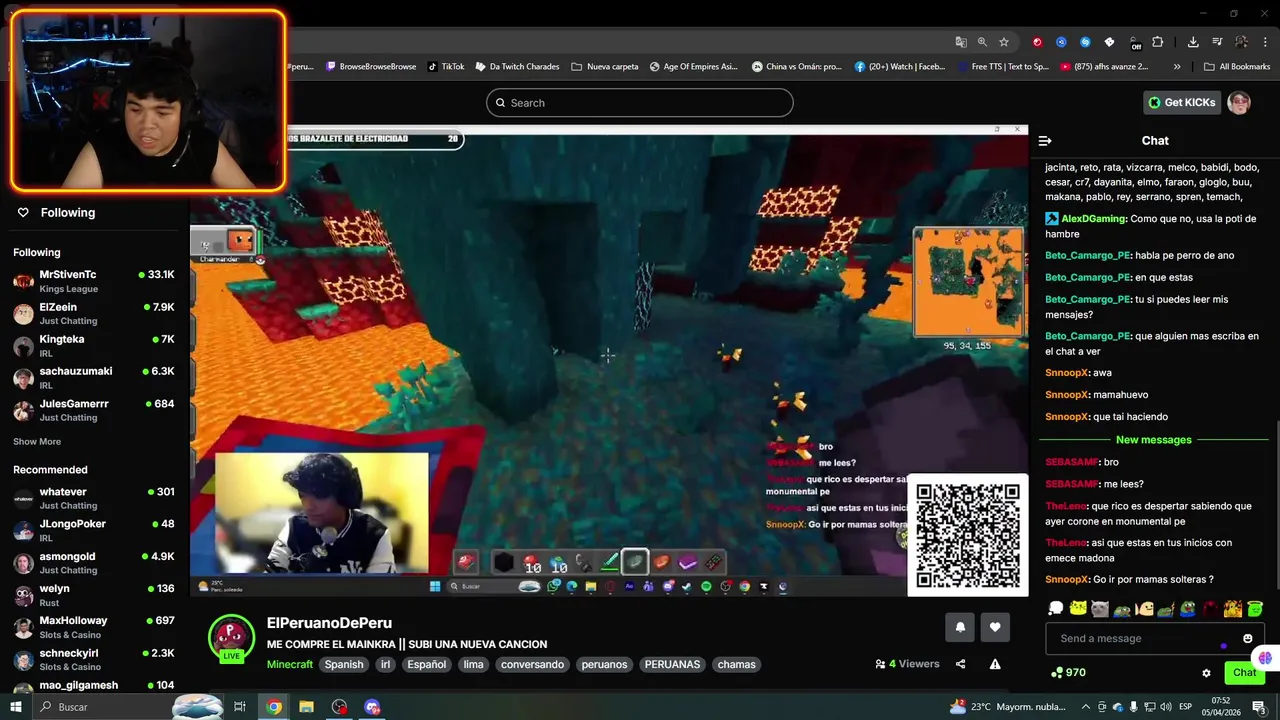Screen dimensions: 1280x720
Task: Open Chrome three-dot menu
Action: tap(1265, 42)
